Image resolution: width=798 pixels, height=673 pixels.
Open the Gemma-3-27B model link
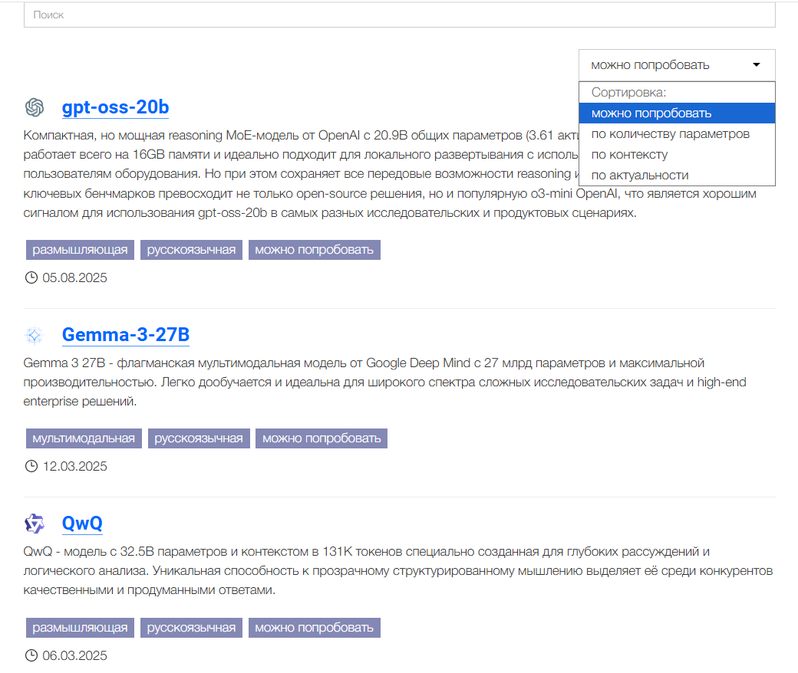pyautogui.click(x=125, y=335)
